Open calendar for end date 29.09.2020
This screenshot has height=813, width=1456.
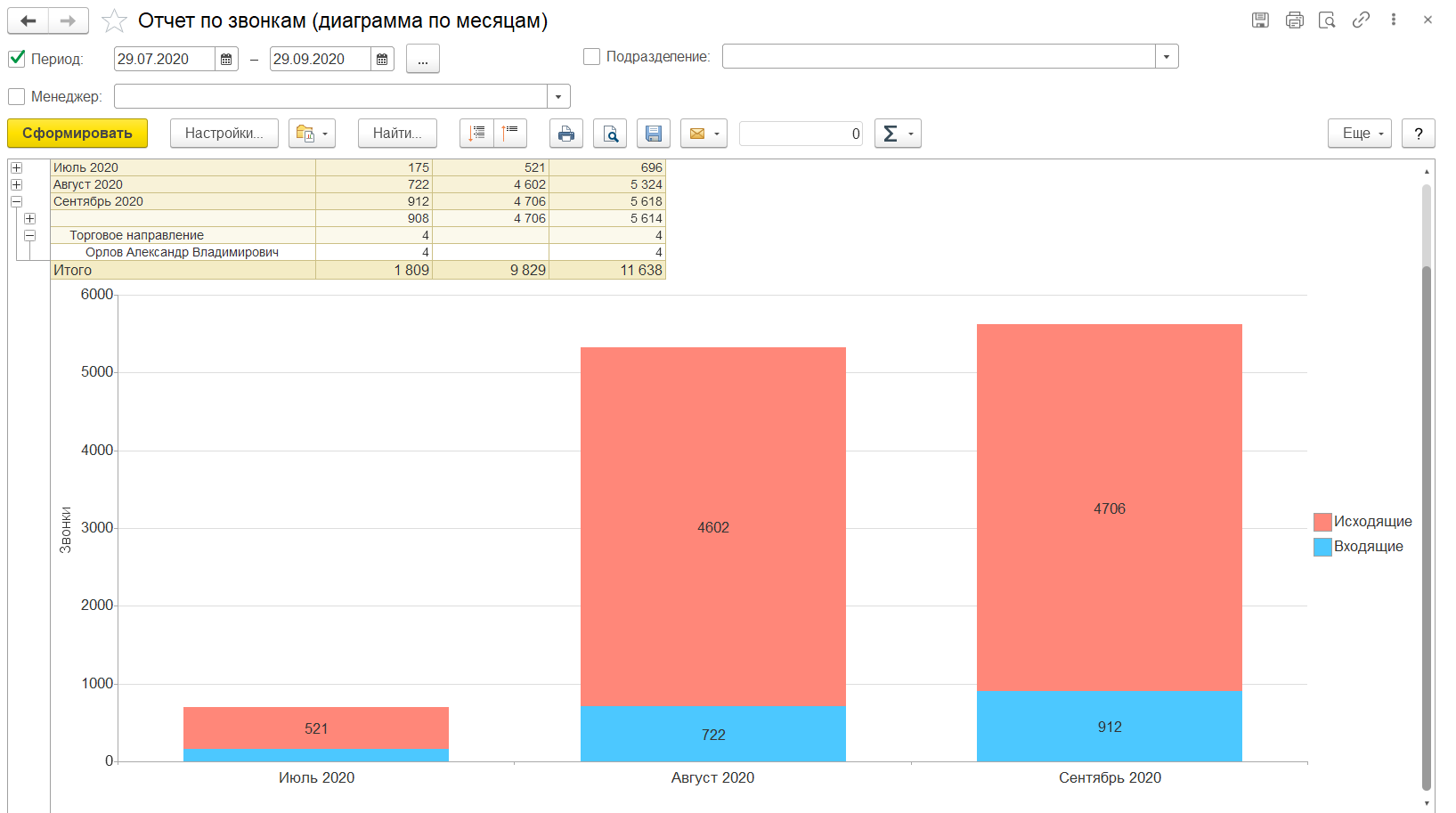(382, 59)
